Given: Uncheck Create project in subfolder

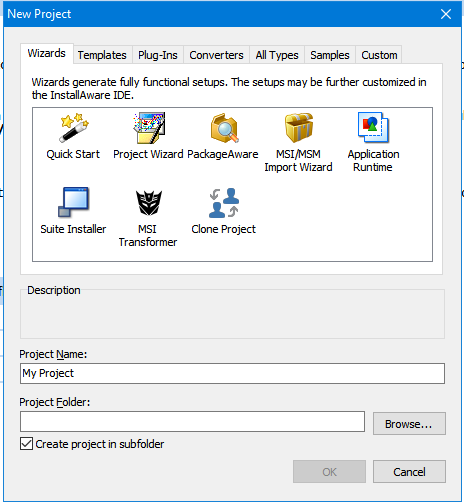Looking at the screenshot, I should [26, 444].
